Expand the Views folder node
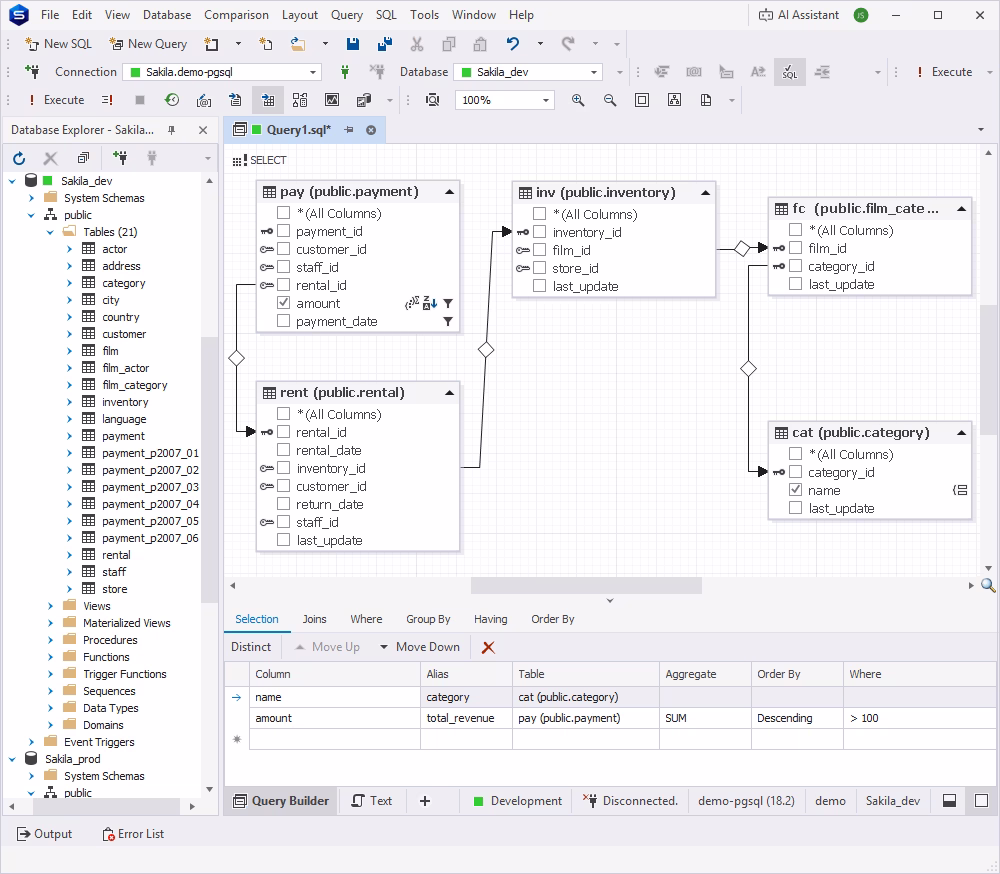 coord(50,606)
